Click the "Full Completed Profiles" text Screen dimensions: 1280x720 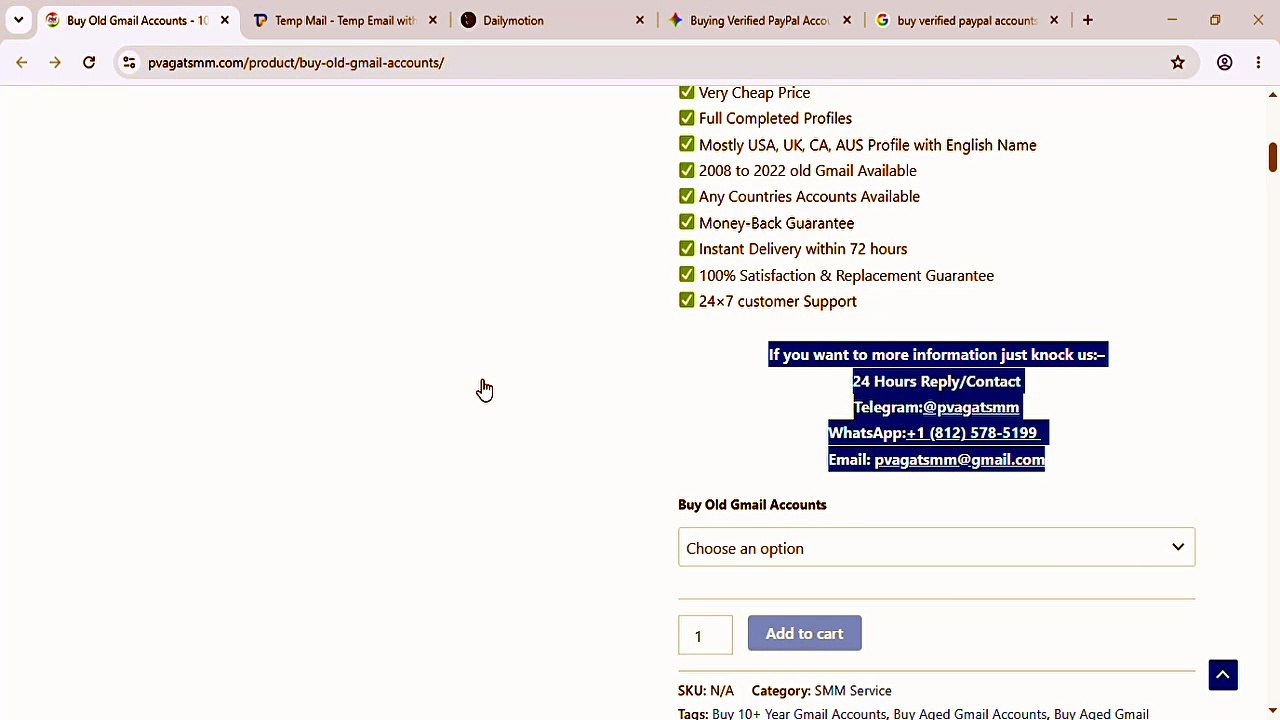pyautogui.click(x=775, y=119)
